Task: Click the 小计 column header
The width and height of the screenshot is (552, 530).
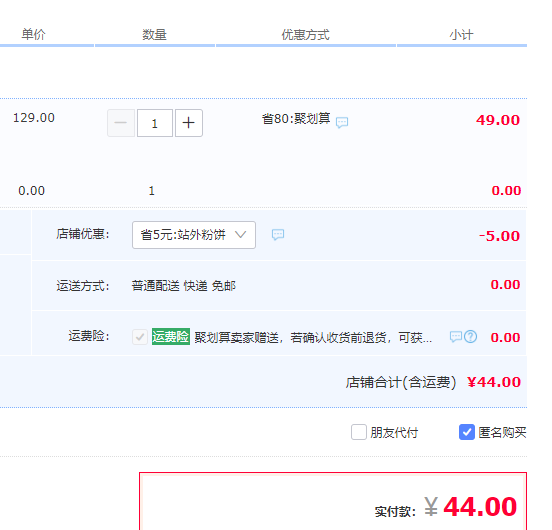Action: point(462,35)
